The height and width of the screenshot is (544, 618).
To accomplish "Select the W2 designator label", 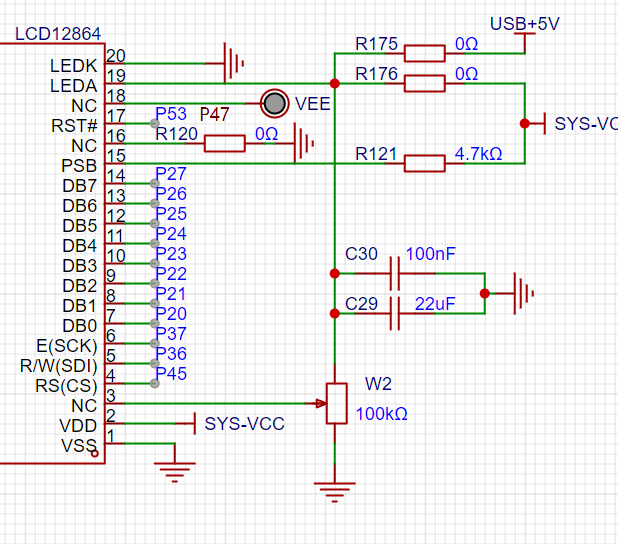I will pos(378,384).
